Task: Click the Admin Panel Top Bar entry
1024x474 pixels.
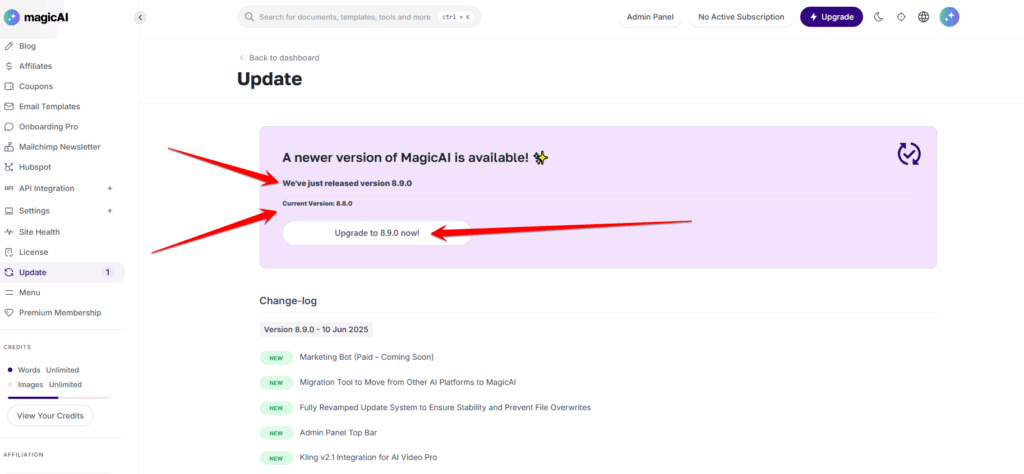Action: (x=338, y=432)
